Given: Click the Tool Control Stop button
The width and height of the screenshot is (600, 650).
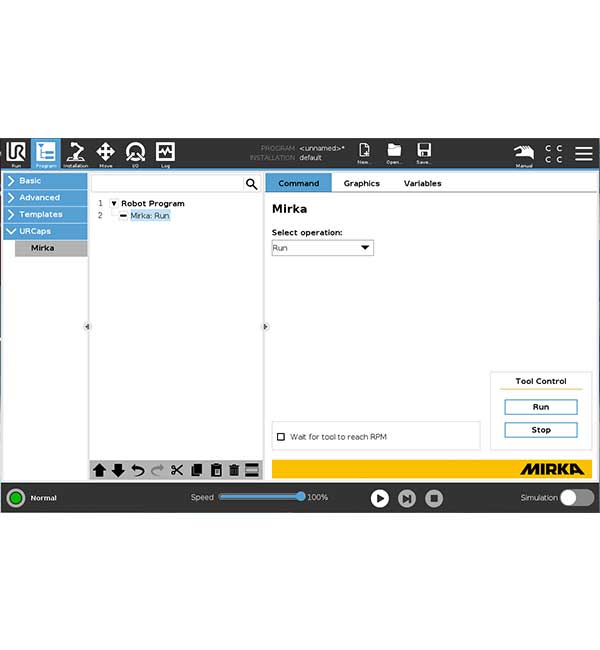Looking at the screenshot, I should [x=541, y=430].
